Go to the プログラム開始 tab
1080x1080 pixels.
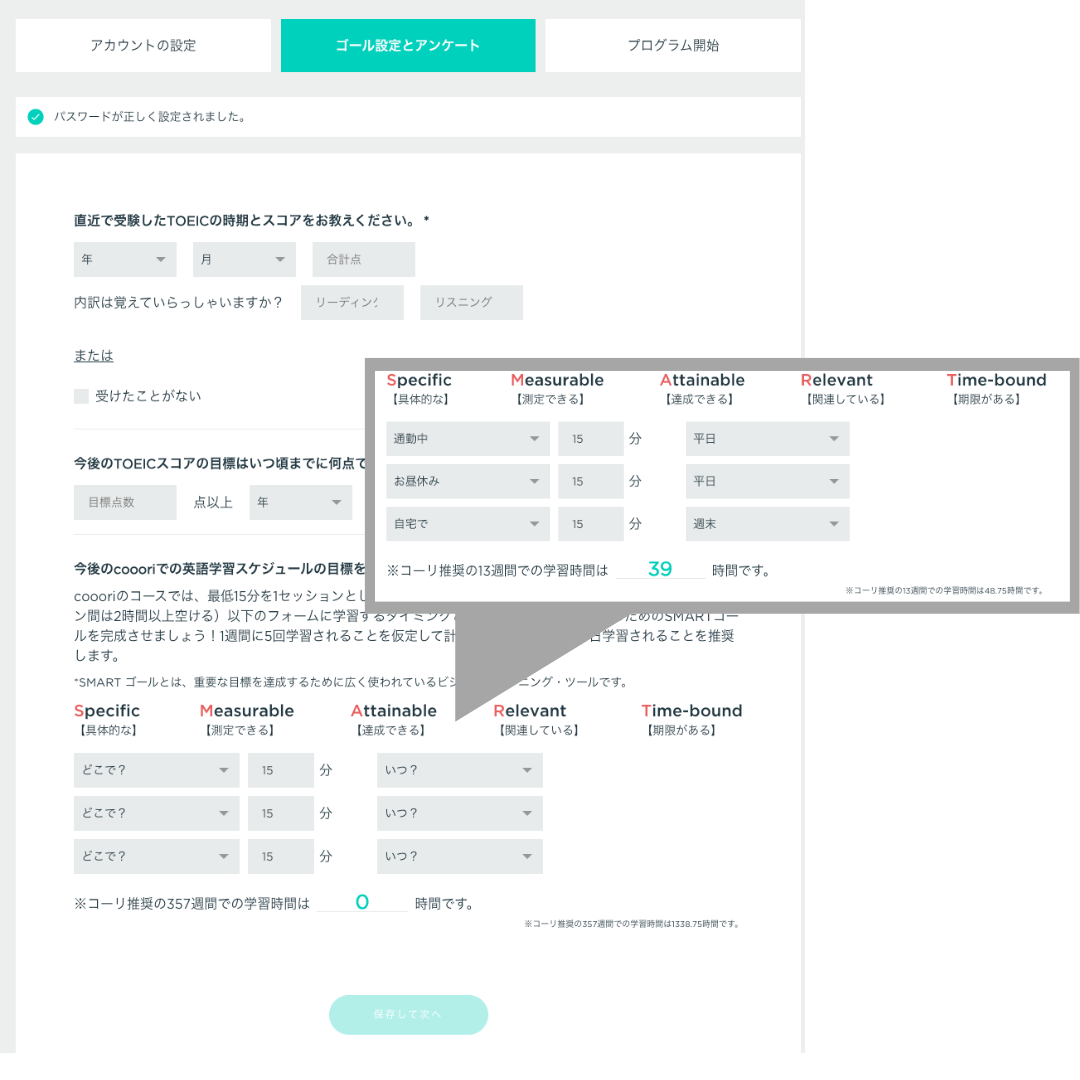point(673,46)
